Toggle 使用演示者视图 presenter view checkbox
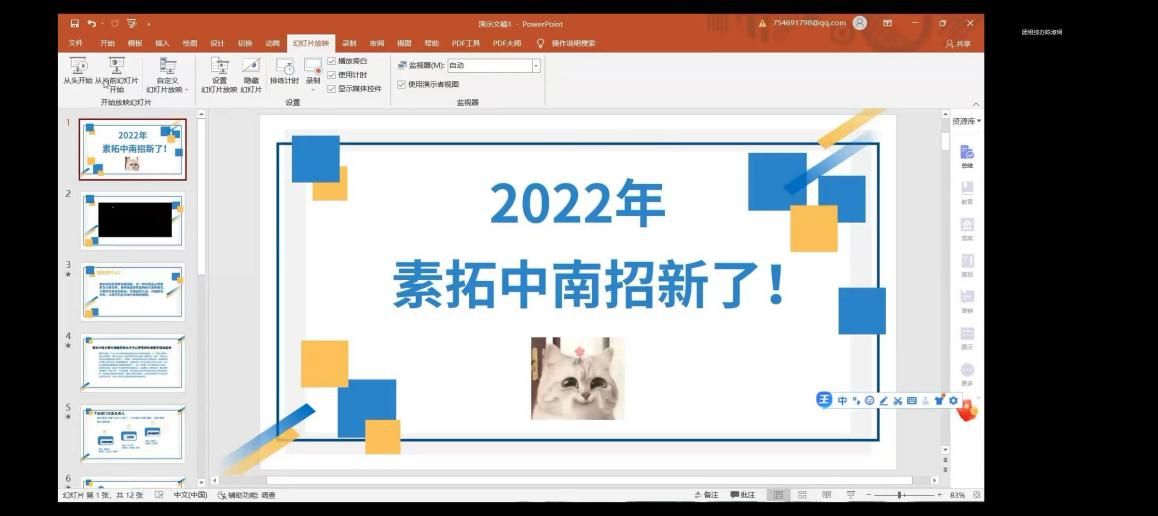This screenshot has width=1158, height=516. coord(402,85)
